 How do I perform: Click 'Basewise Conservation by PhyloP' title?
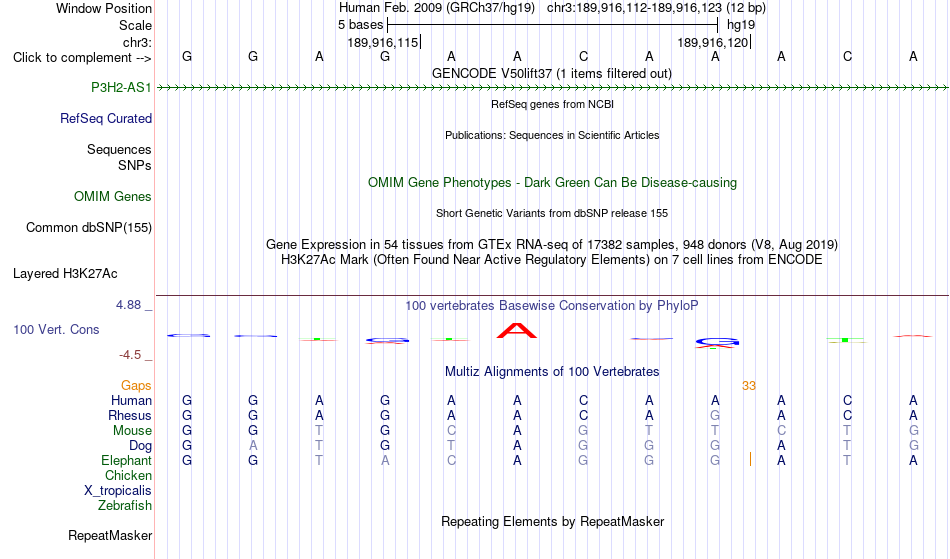coord(552,305)
